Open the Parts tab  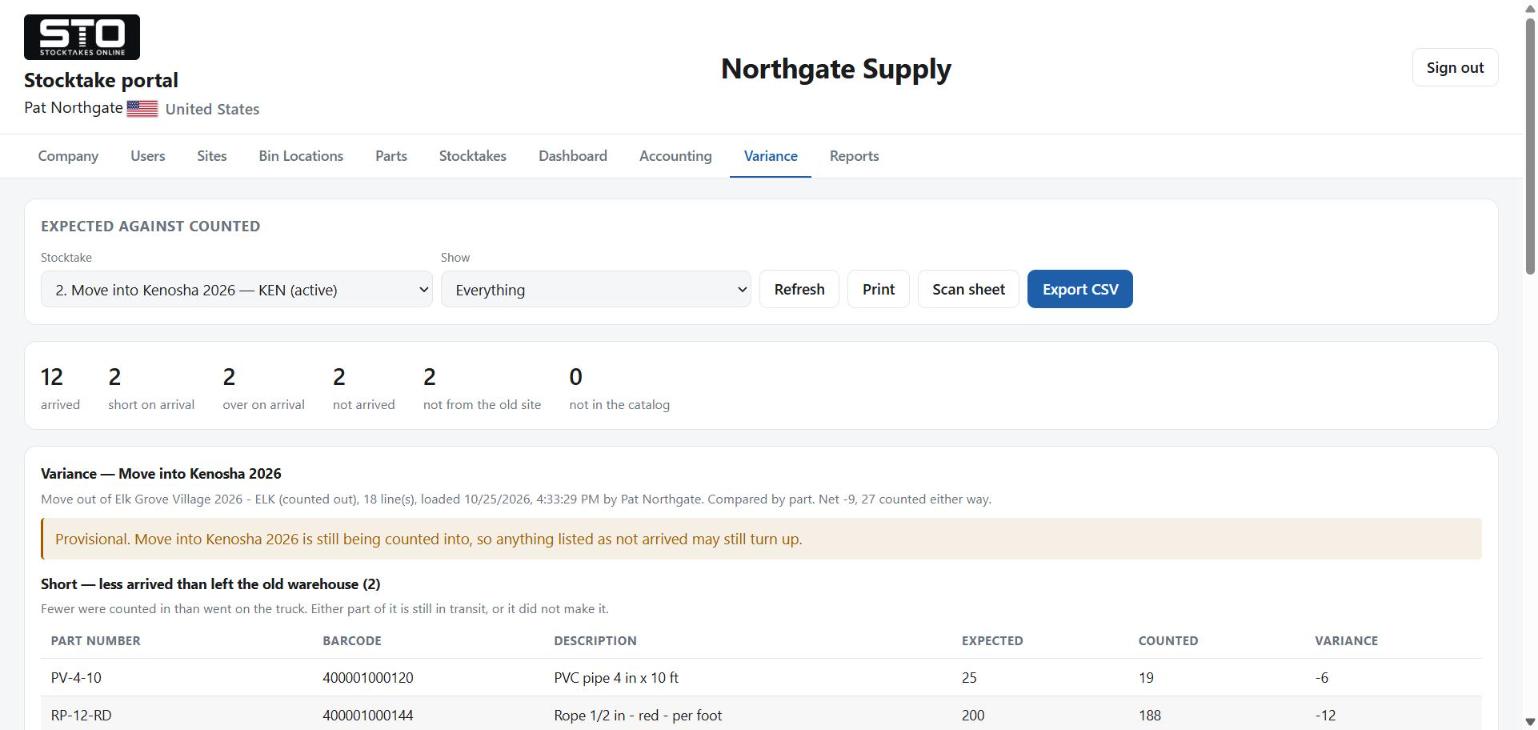[x=391, y=156]
